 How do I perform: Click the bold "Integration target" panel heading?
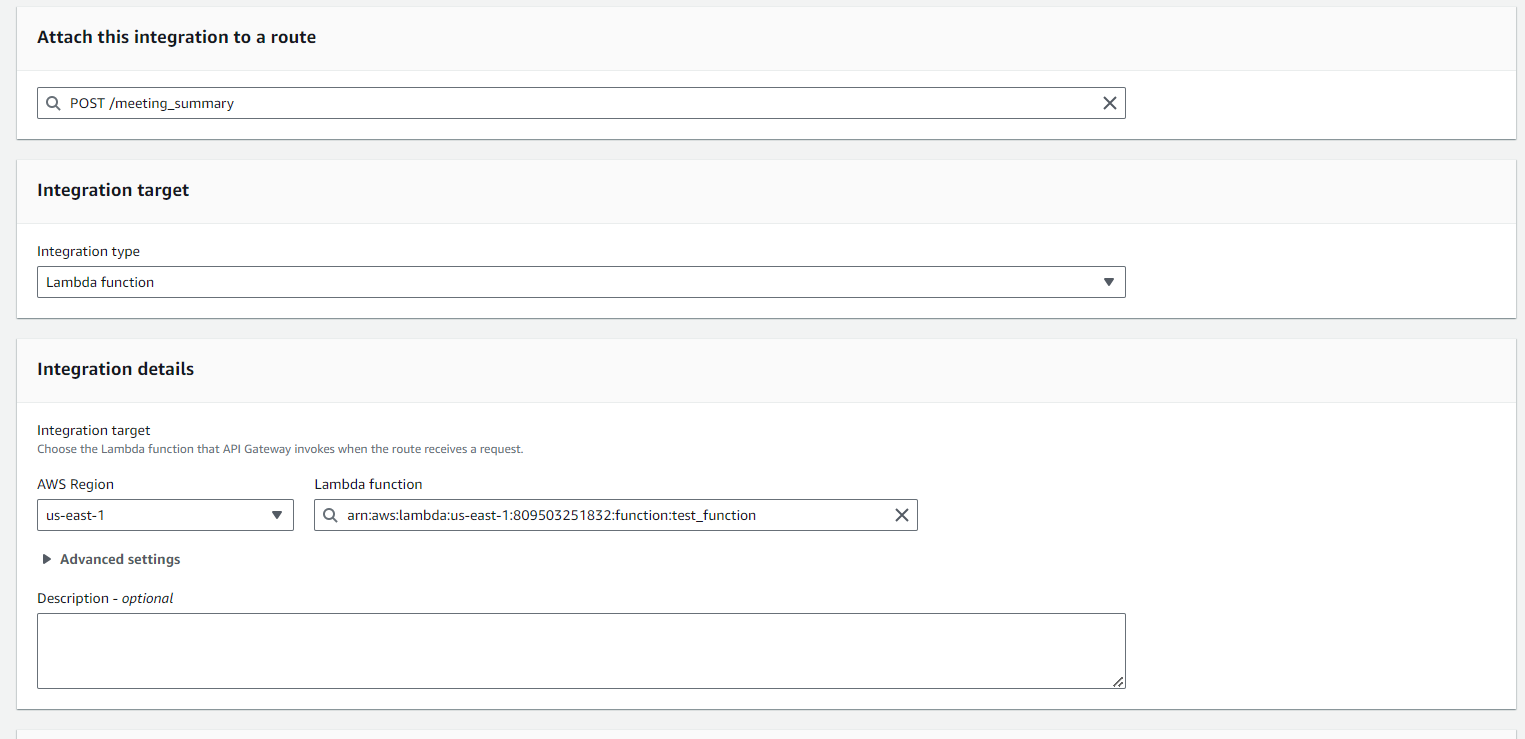113,190
